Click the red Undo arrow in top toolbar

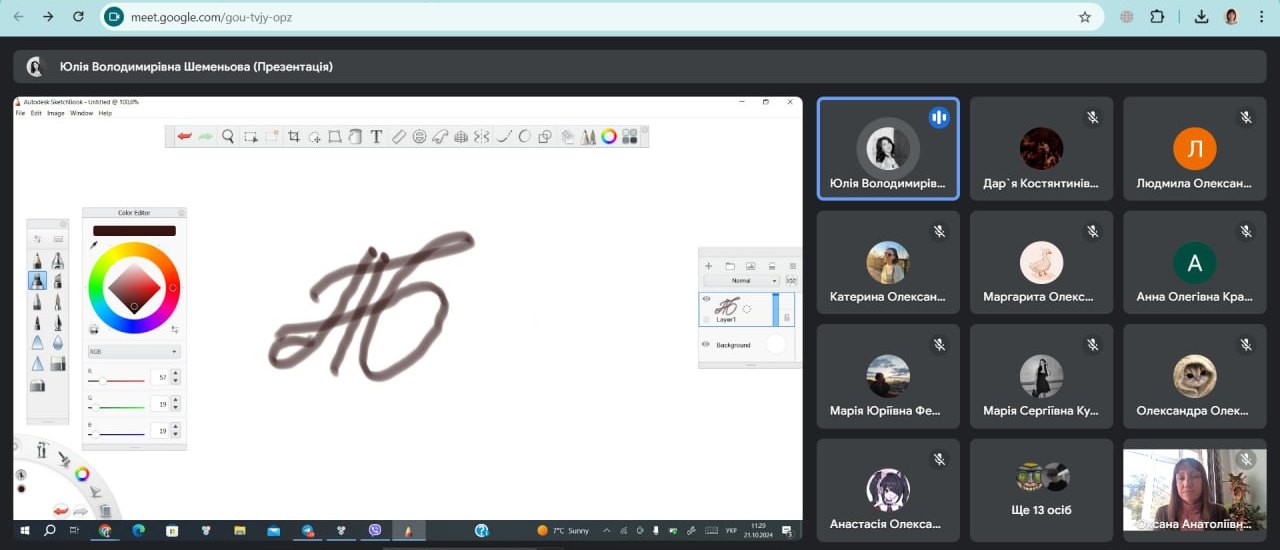point(184,137)
